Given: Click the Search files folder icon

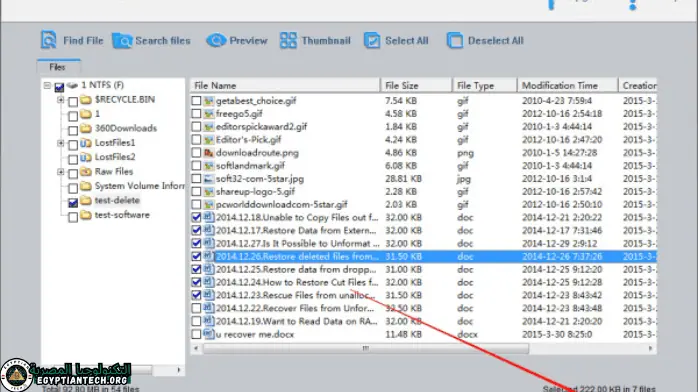Looking at the screenshot, I should click(122, 41).
